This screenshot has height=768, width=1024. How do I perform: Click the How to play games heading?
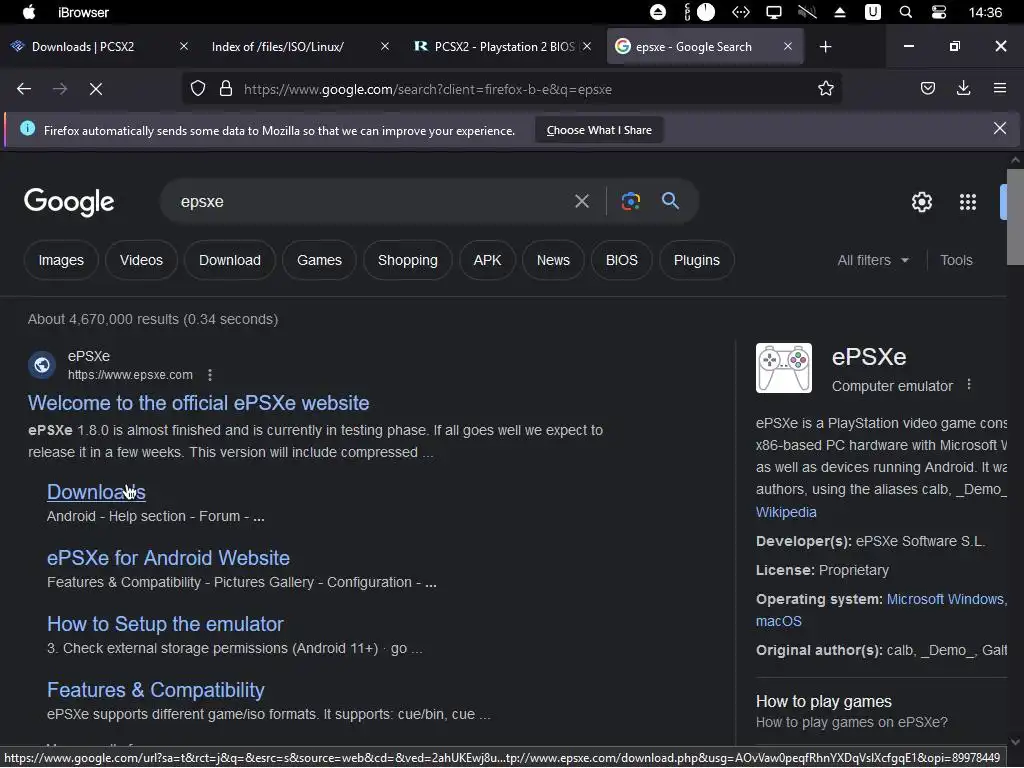pyautogui.click(x=824, y=701)
